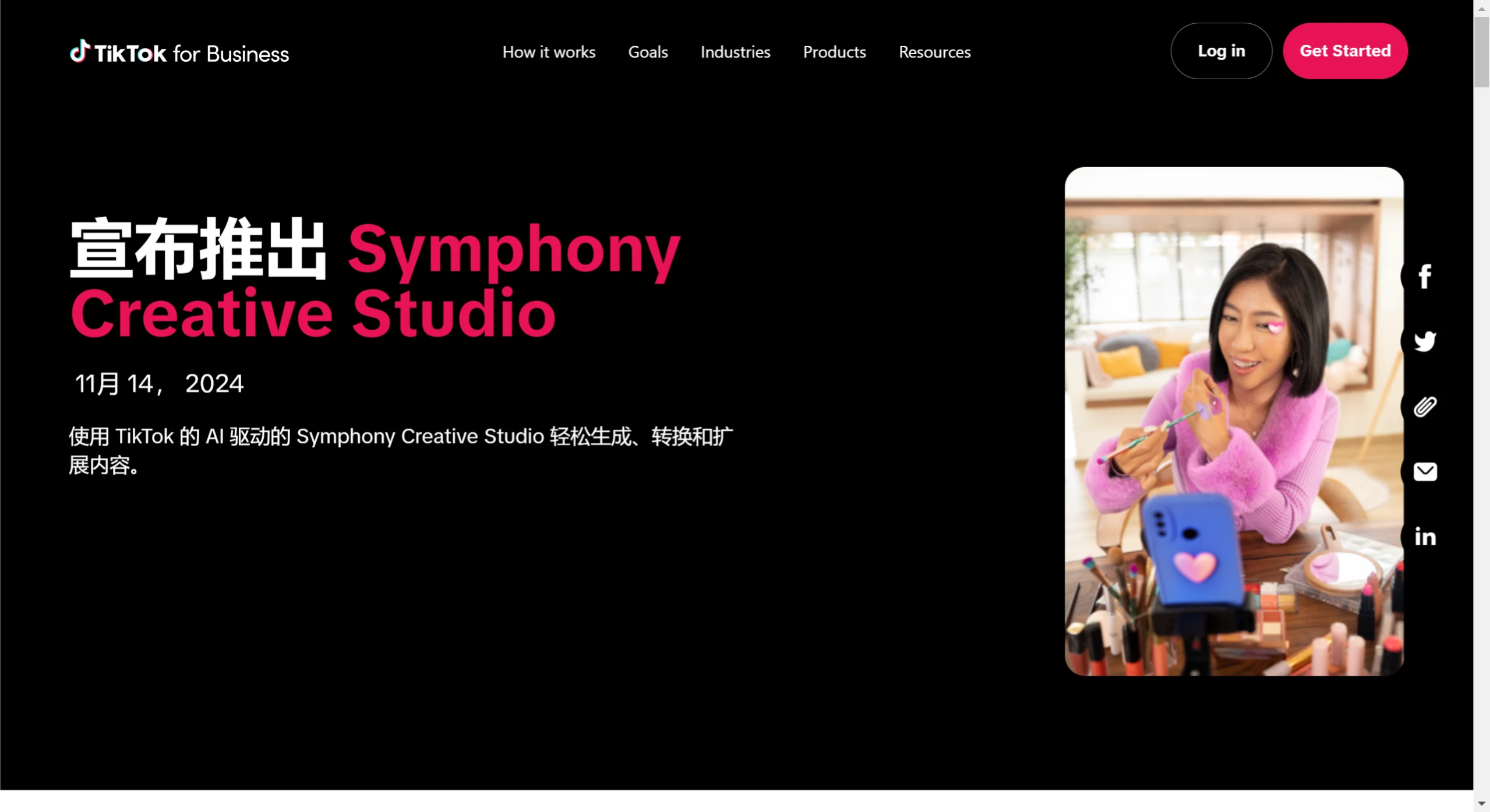Click the Industries navigation link
Screen dimensions: 1490x812
coord(735,51)
